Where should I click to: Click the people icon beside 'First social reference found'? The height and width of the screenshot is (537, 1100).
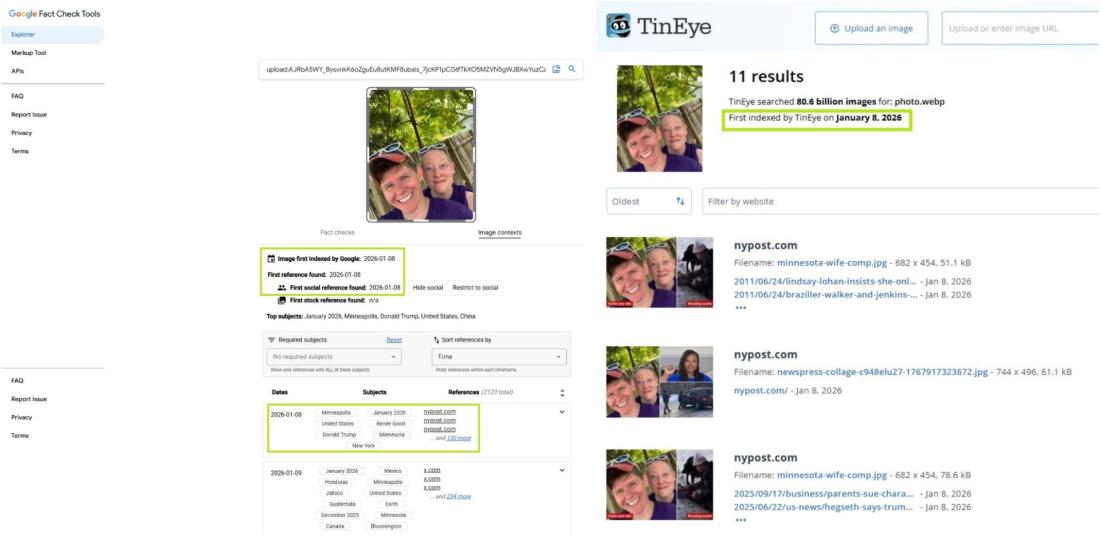[281, 287]
